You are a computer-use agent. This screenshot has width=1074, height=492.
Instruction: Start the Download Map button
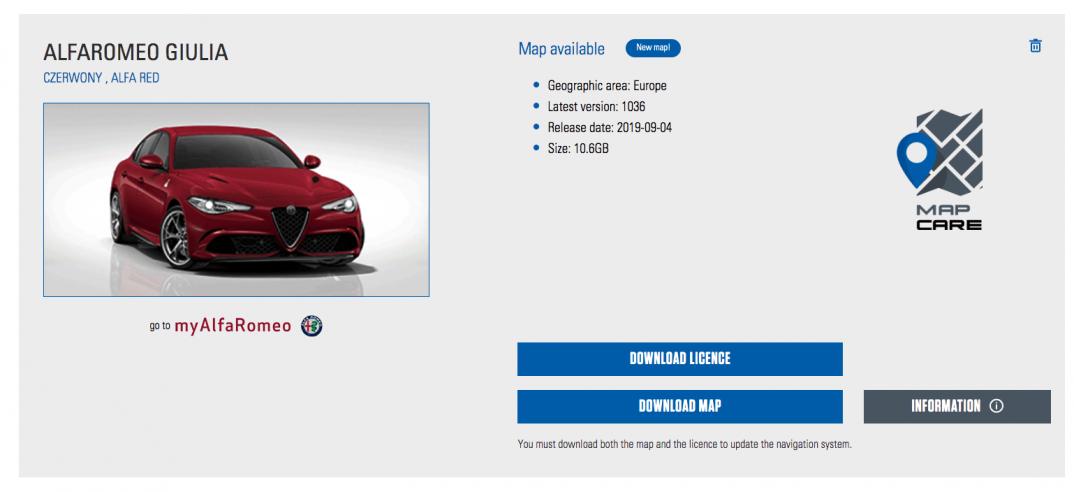(679, 406)
